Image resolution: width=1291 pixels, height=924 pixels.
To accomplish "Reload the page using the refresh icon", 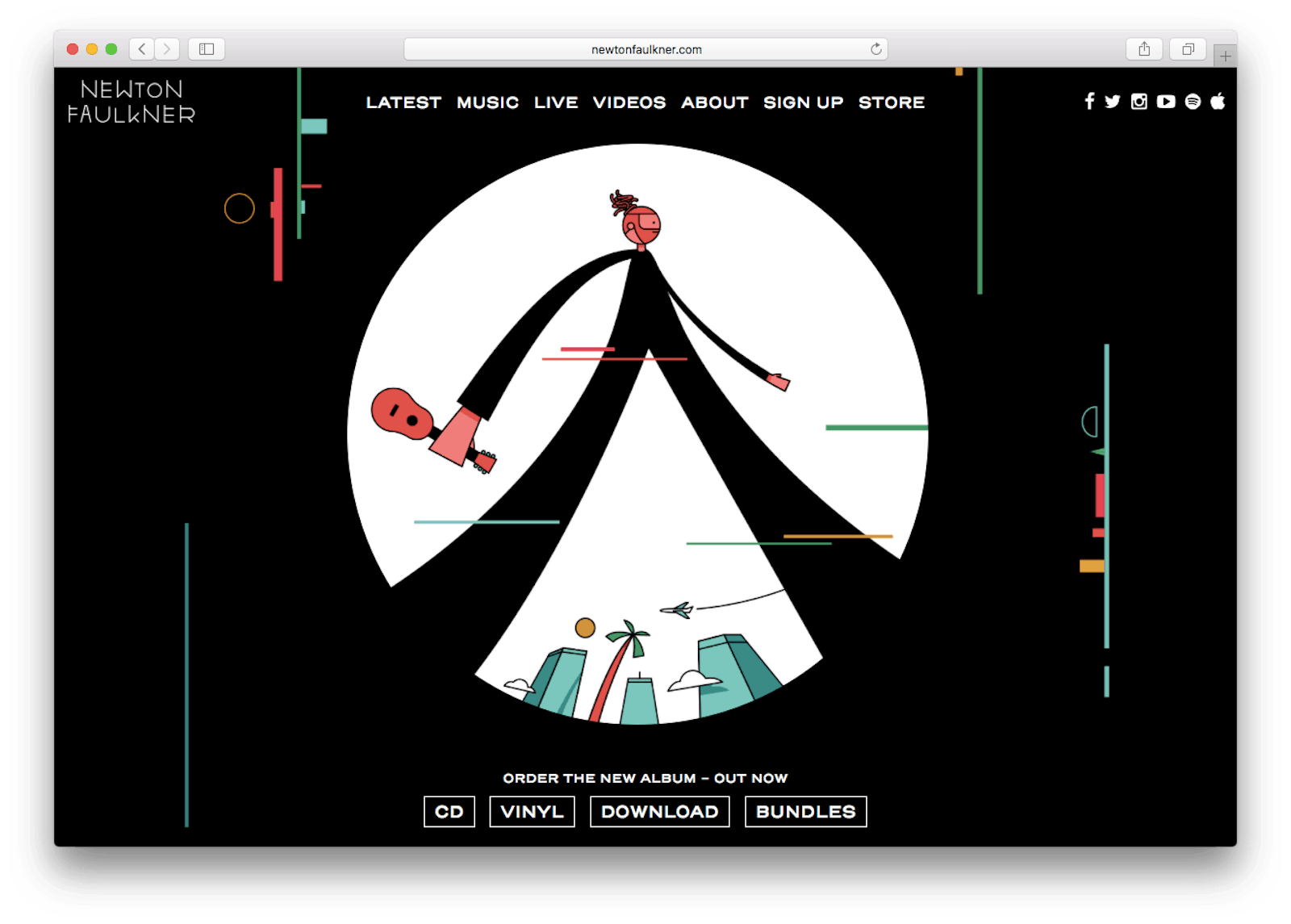I will pos(875,49).
